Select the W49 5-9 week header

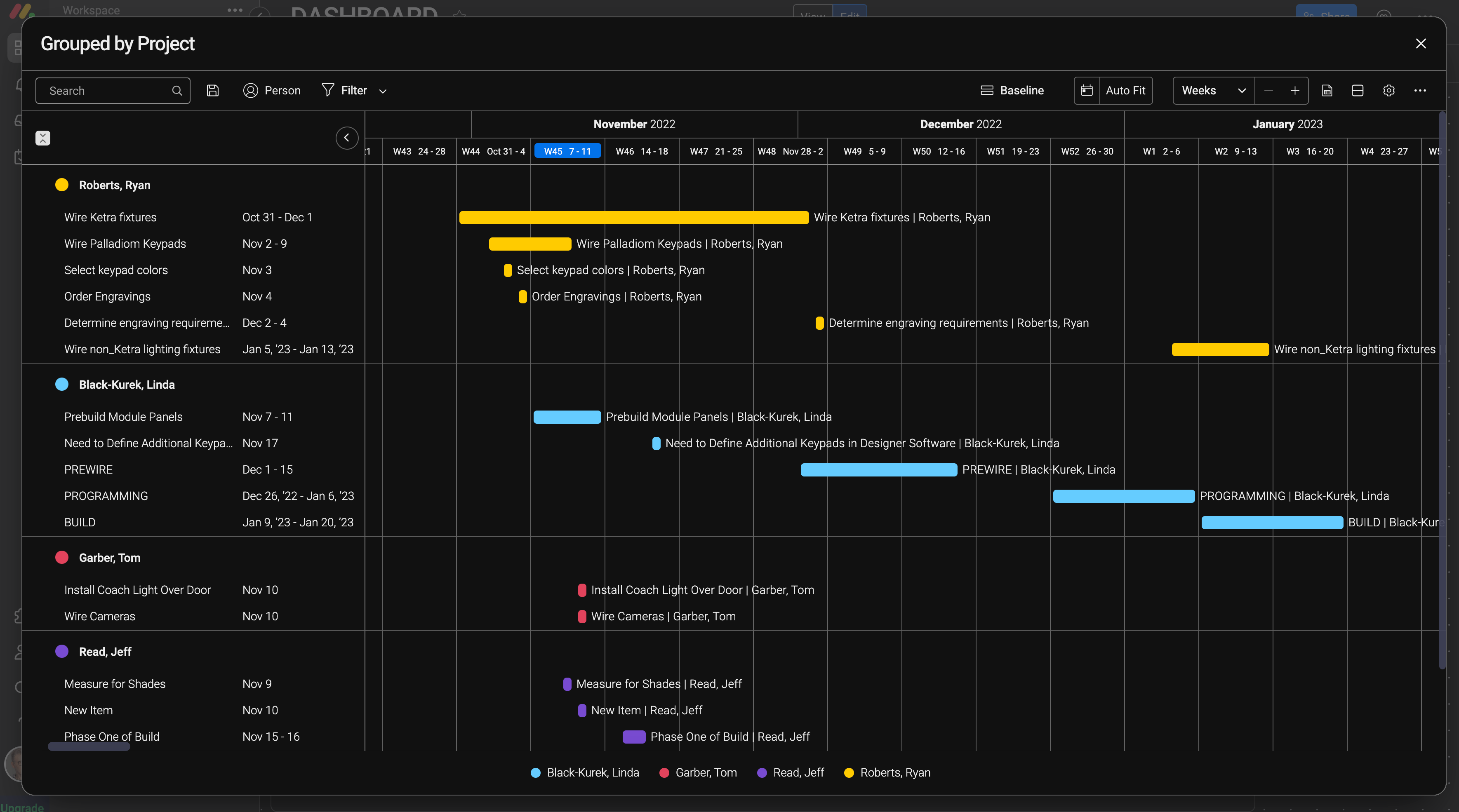click(864, 151)
